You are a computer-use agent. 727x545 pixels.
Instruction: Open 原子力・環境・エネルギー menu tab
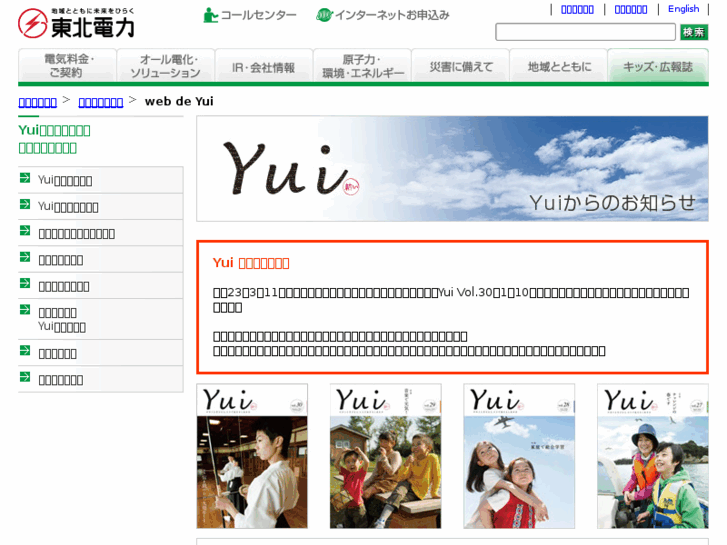coord(362,65)
